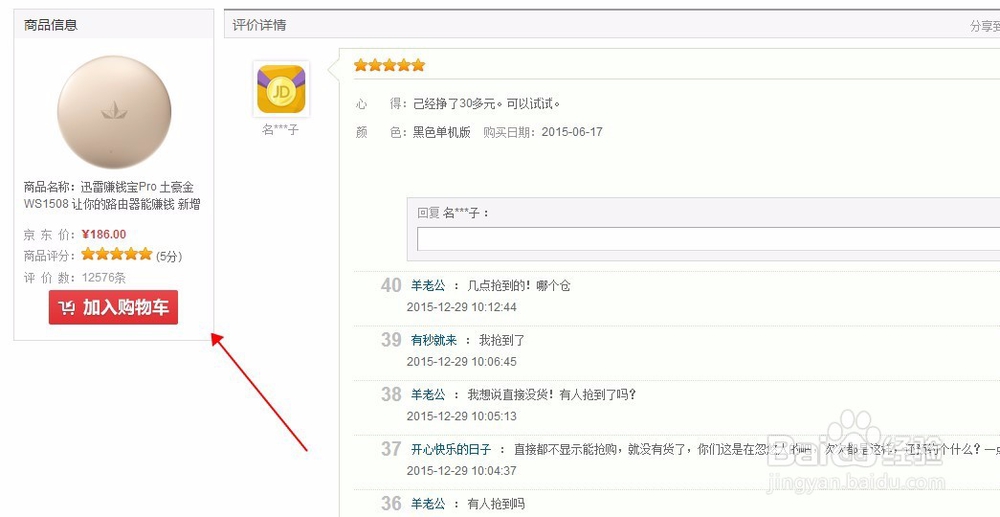Select reply text 有人抢到吗

point(496,504)
